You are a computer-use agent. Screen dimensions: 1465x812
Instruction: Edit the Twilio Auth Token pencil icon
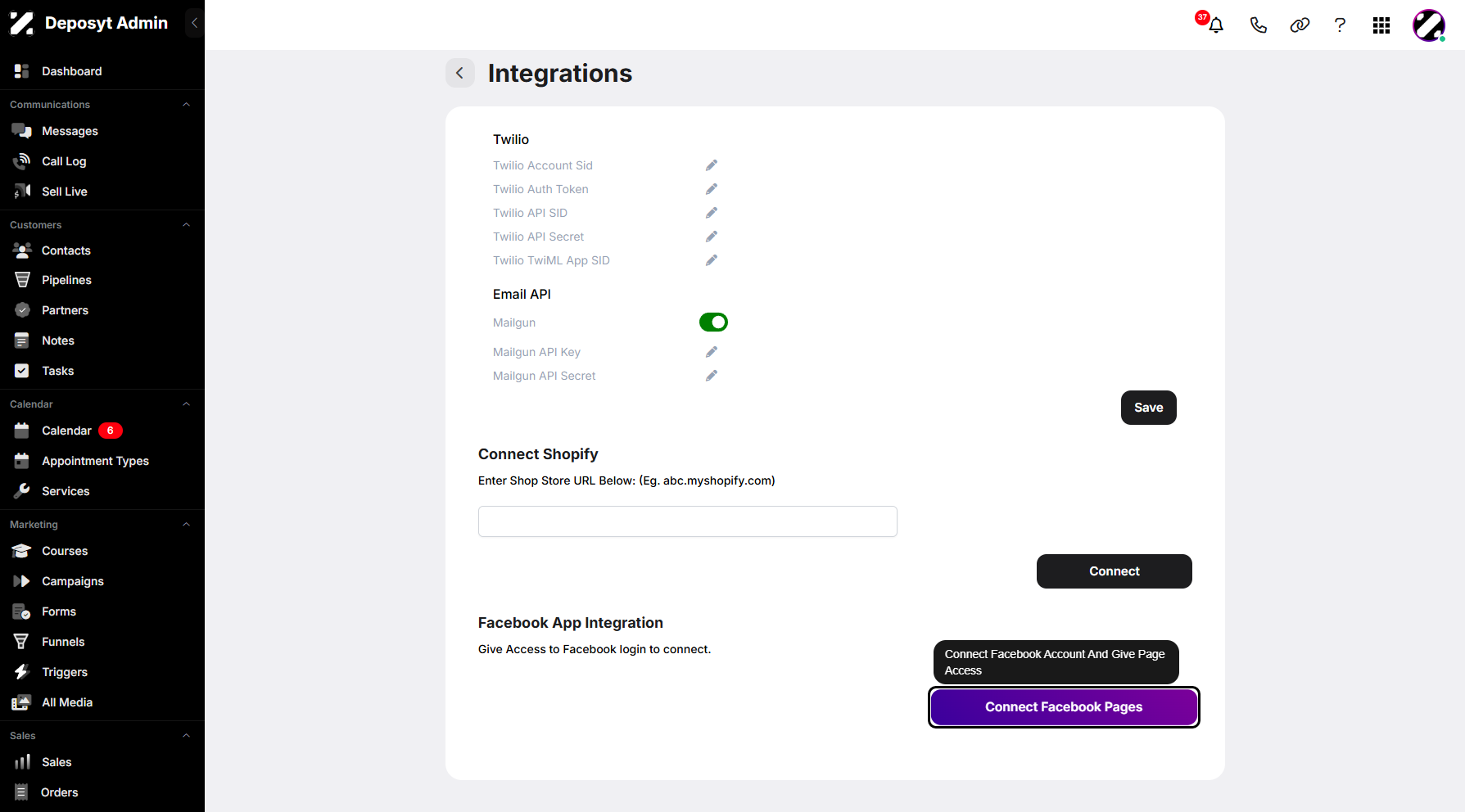pos(712,189)
